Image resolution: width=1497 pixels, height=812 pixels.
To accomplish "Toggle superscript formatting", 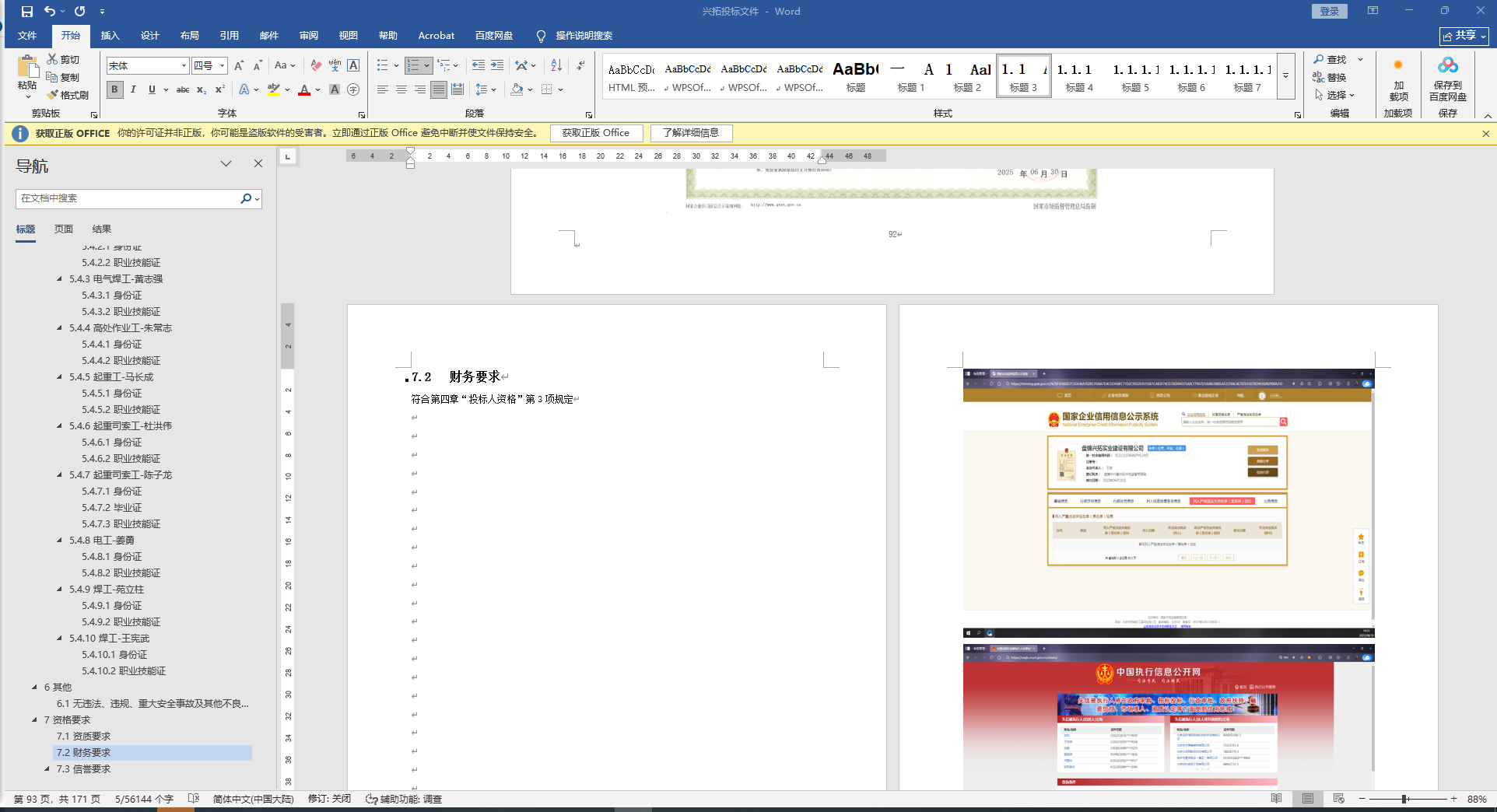I will [220, 89].
